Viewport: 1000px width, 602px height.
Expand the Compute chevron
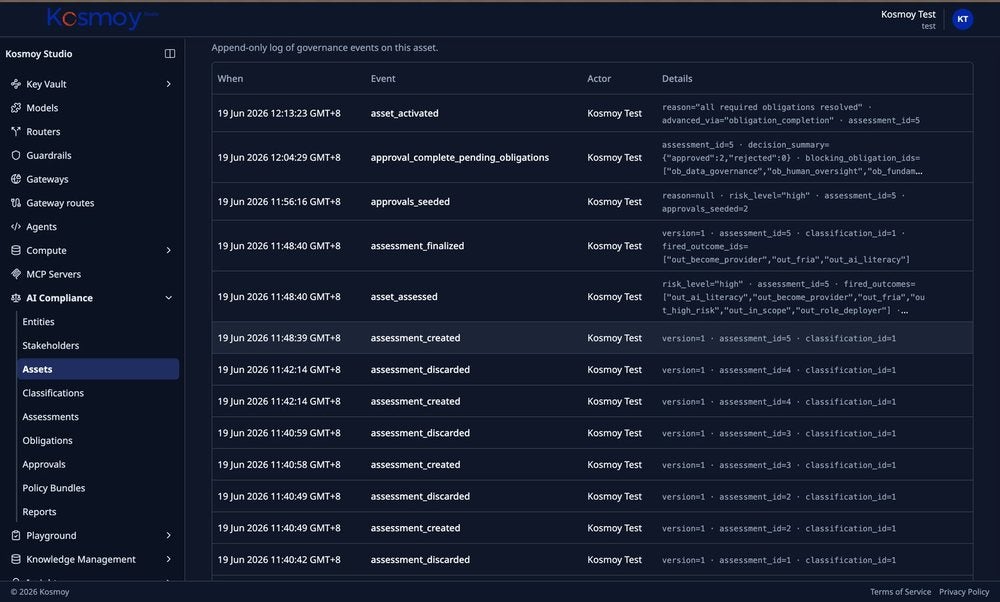(168, 250)
